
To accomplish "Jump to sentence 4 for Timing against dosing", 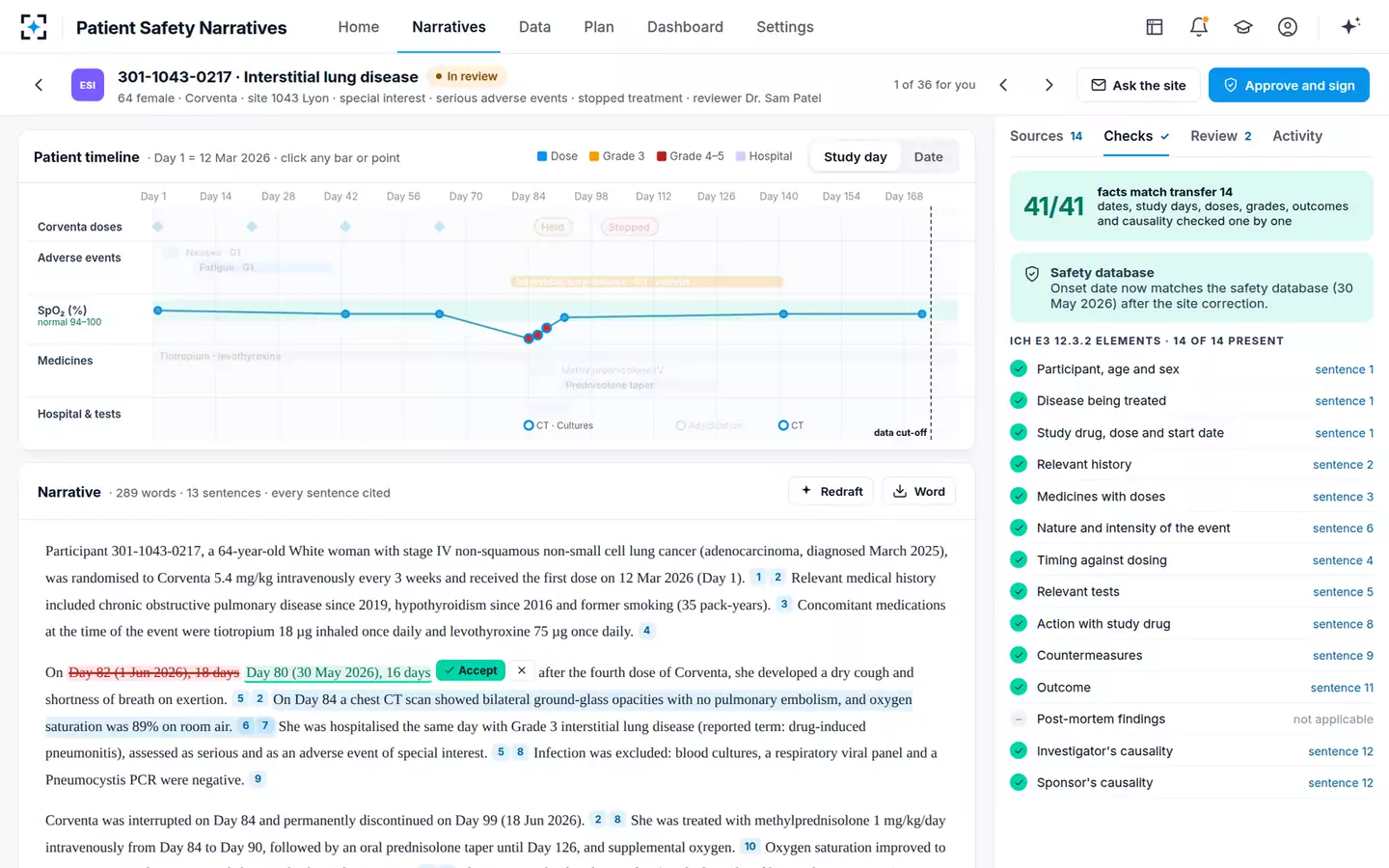I will pyautogui.click(x=1343, y=560).
